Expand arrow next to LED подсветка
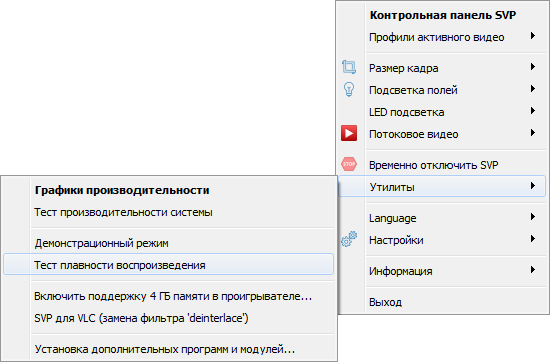 (533, 111)
